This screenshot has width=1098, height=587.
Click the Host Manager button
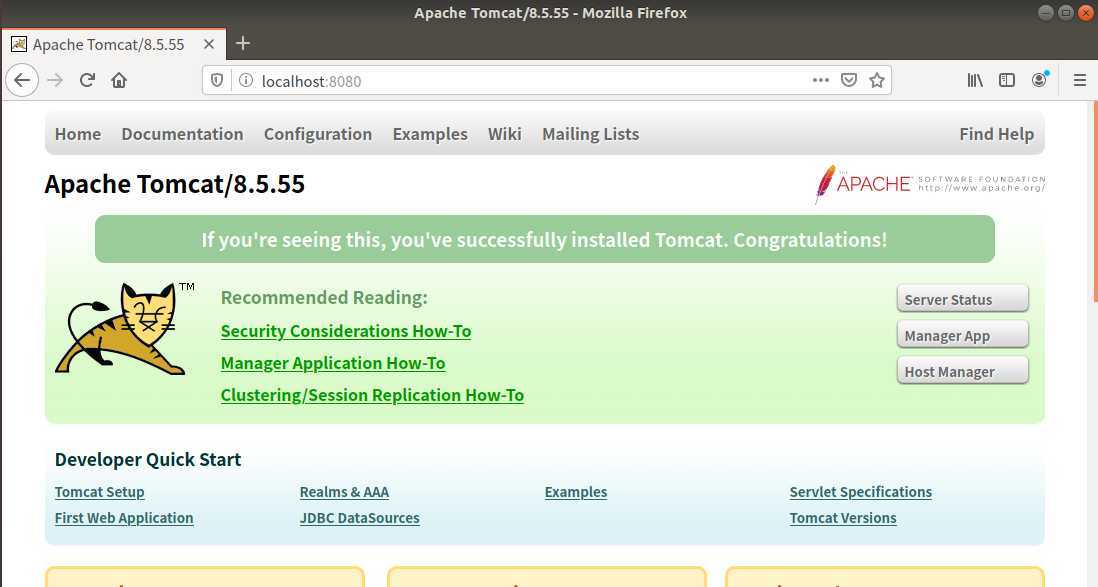(962, 371)
